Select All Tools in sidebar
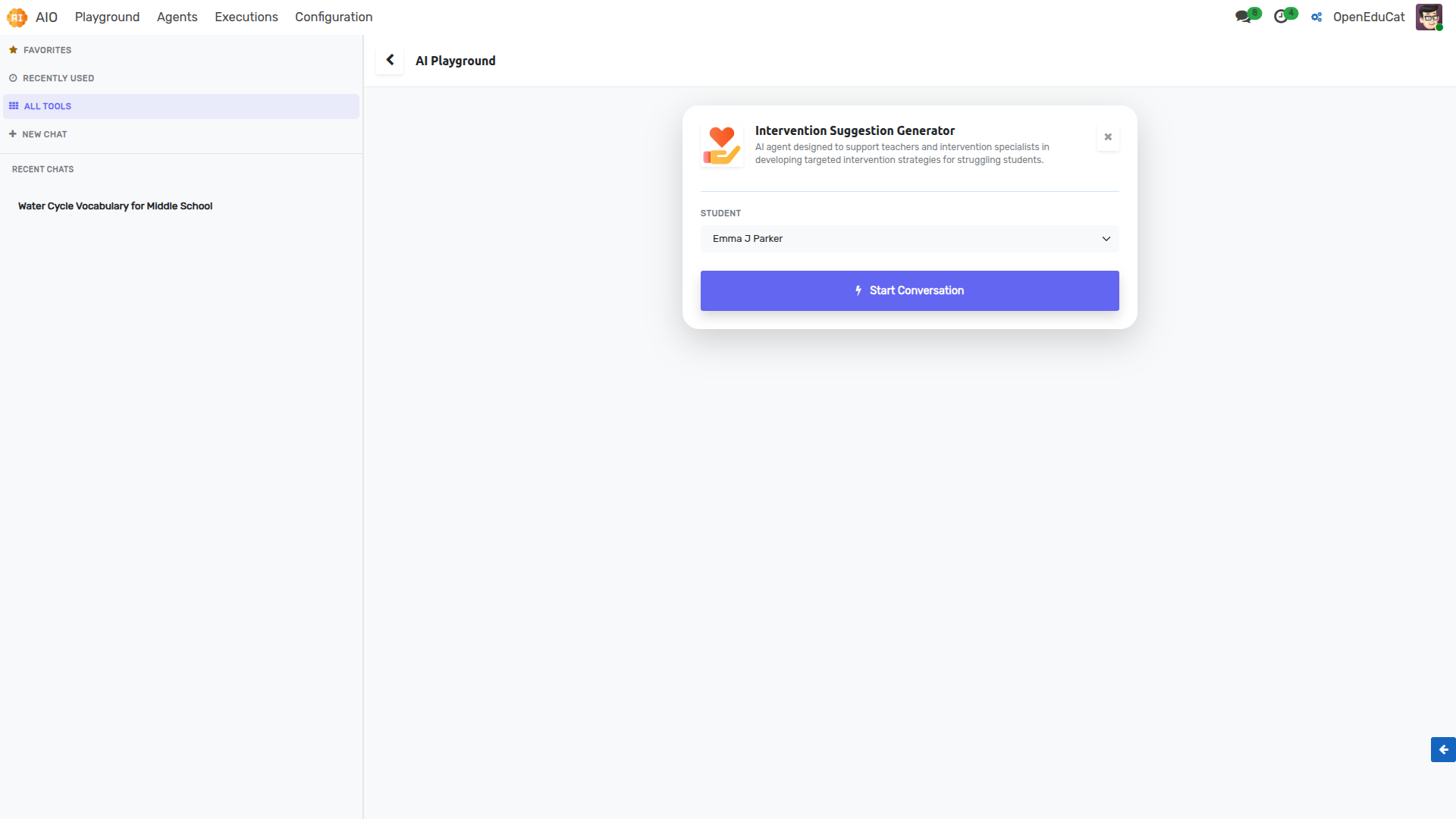 point(181,106)
